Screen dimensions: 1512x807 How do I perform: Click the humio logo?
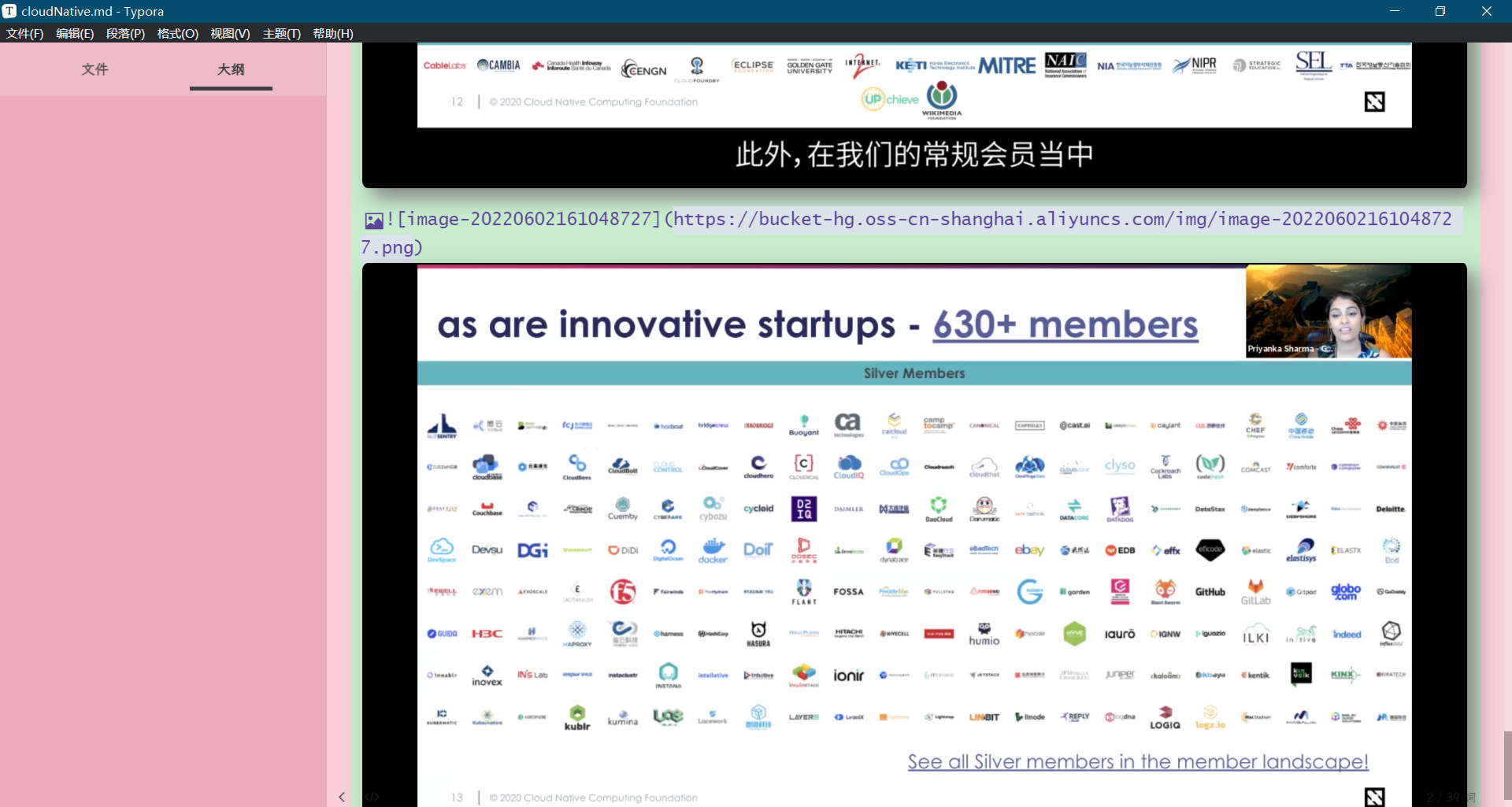(984, 634)
